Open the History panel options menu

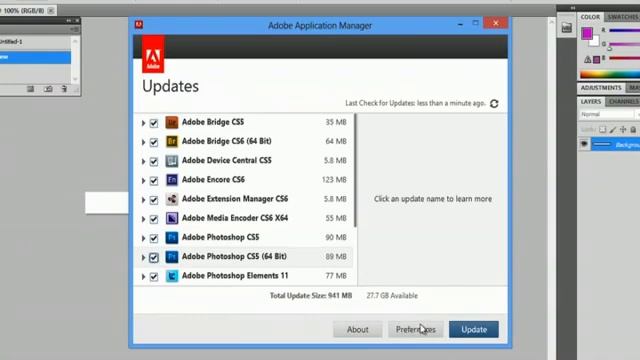click(75, 29)
